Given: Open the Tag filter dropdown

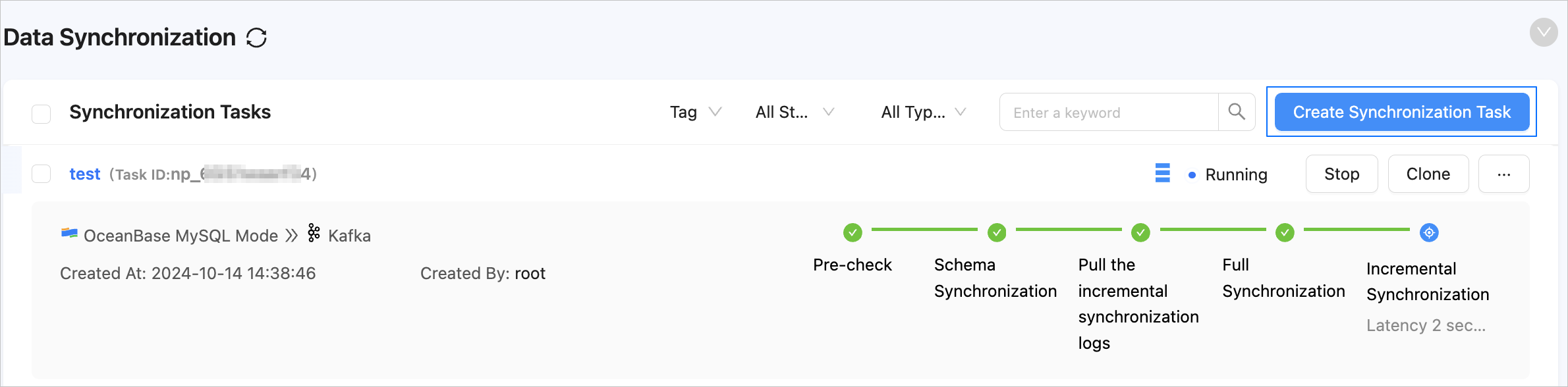Looking at the screenshot, I should pos(695,112).
